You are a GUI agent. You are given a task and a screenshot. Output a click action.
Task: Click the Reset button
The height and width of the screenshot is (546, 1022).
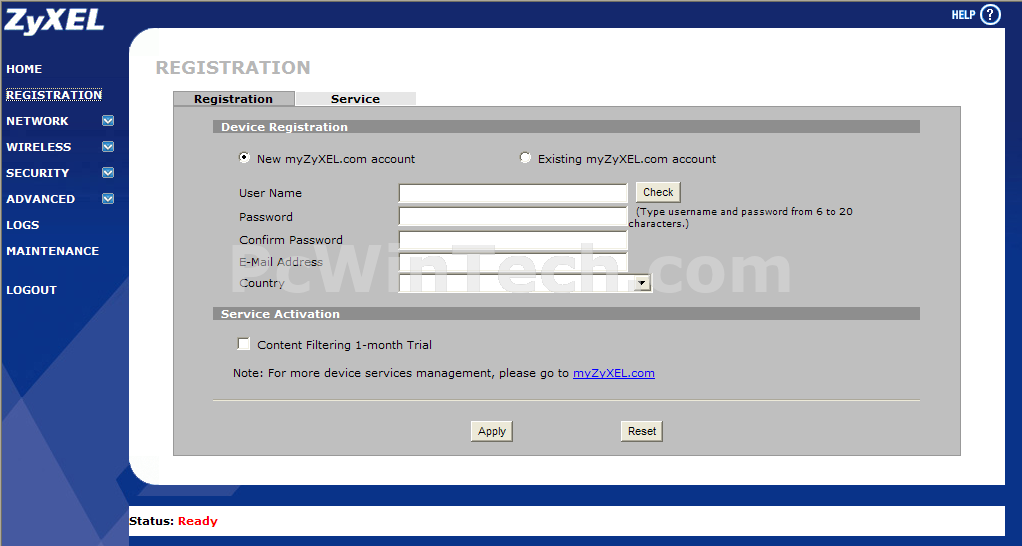tap(642, 431)
